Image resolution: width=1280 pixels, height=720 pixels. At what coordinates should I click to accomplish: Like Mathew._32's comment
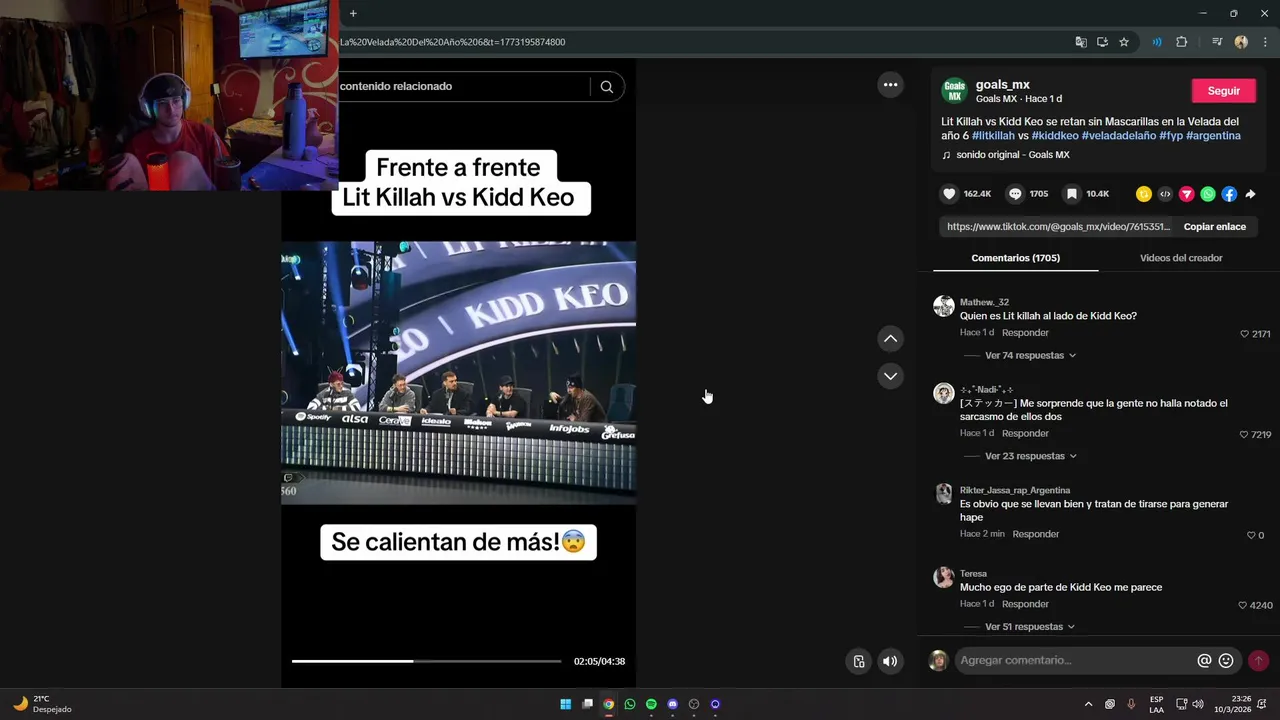pyautogui.click(x=1244, y=334)
